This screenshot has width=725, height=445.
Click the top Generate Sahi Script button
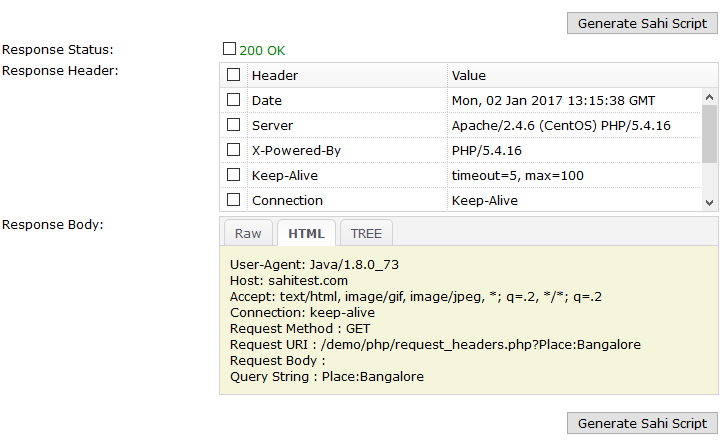pyautogui.click(x=642, y=23)
